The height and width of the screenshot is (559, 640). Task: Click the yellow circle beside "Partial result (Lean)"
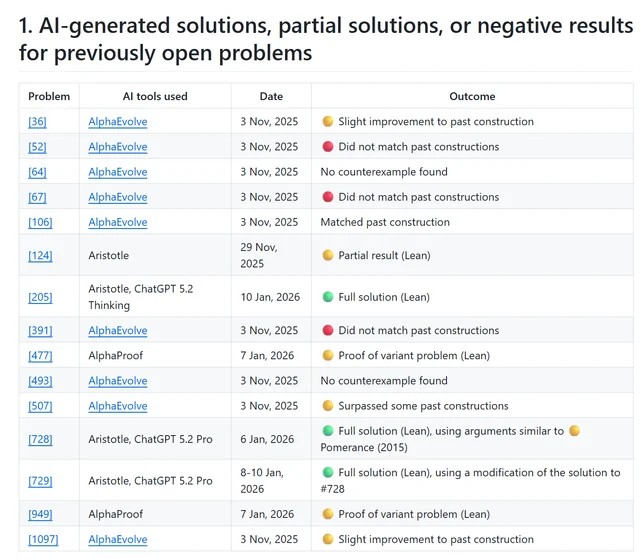point(327,255)
